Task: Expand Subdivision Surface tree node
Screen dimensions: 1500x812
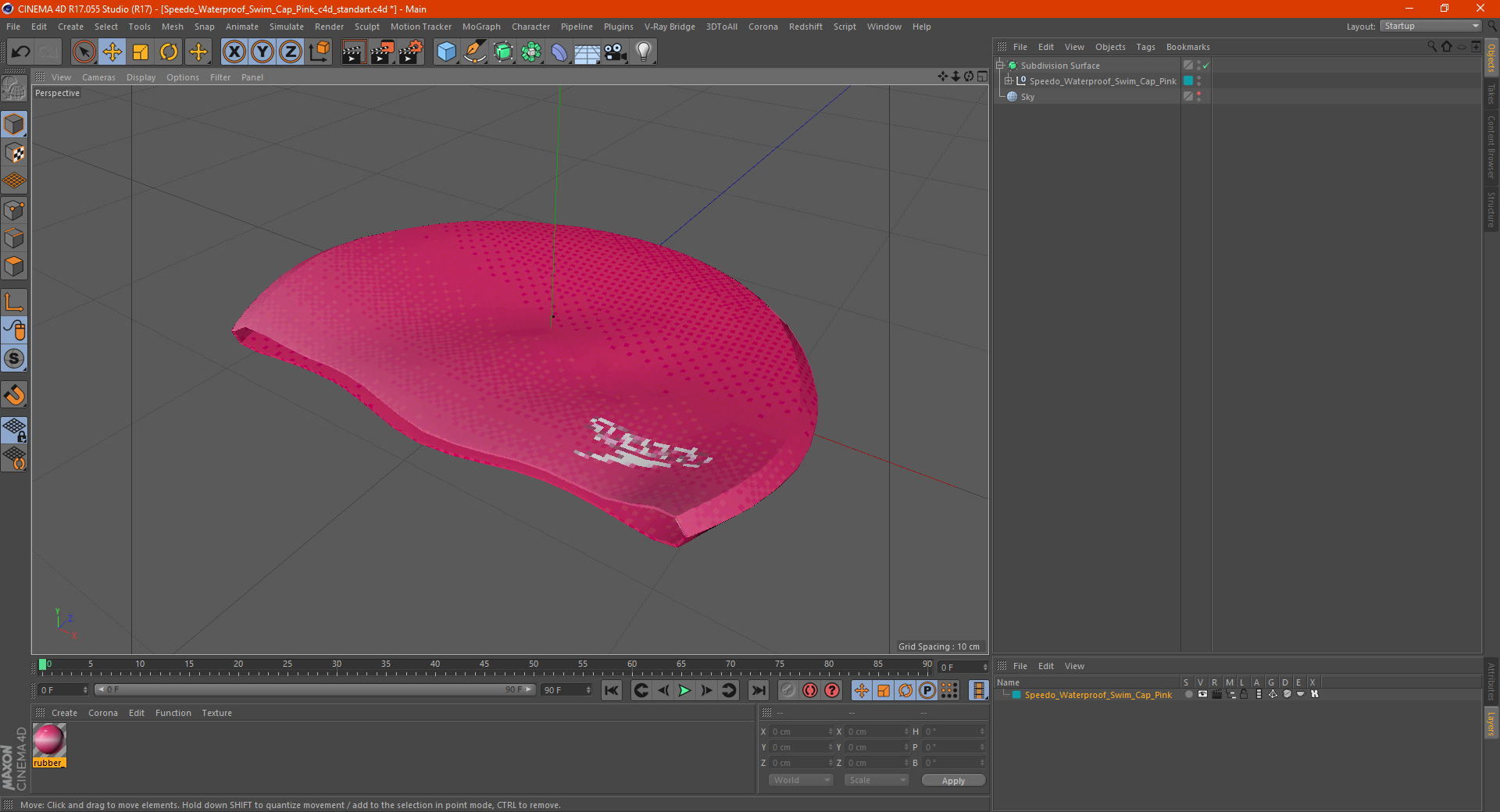Action: coord(999,66)
